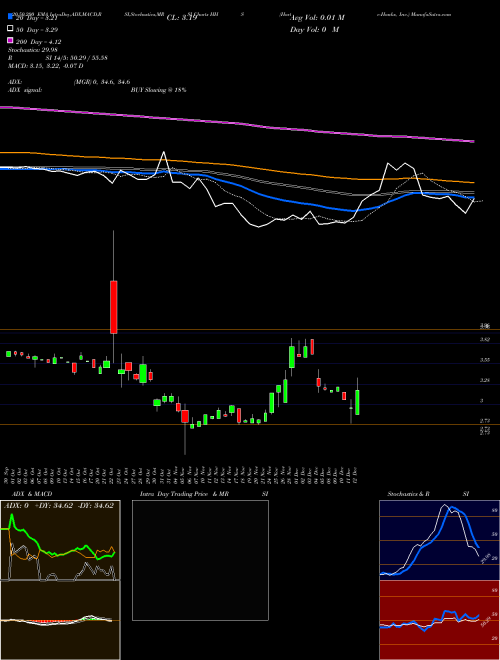500x660 pixels.
Task: Click the blue 20 Day EMA legend swatch
Action: (x=10, y=18)
